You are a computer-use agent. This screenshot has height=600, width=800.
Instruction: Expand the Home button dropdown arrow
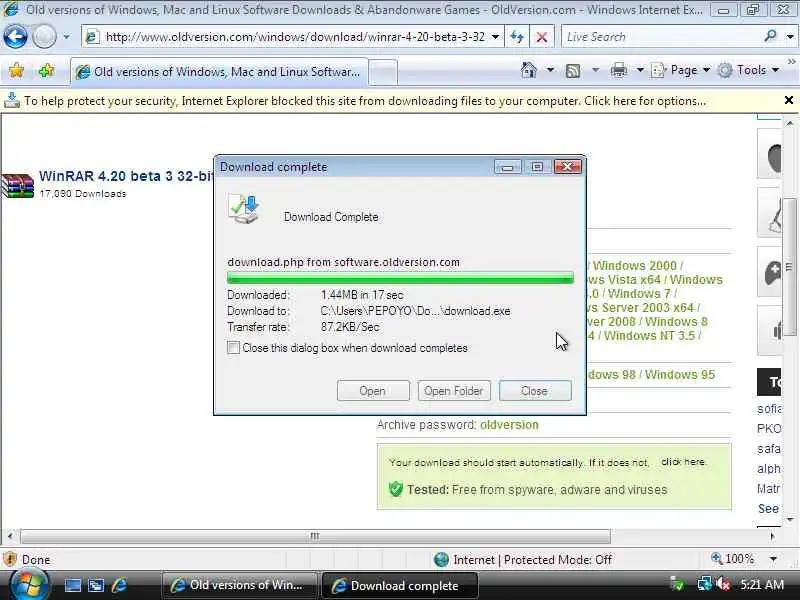[551, 70]
